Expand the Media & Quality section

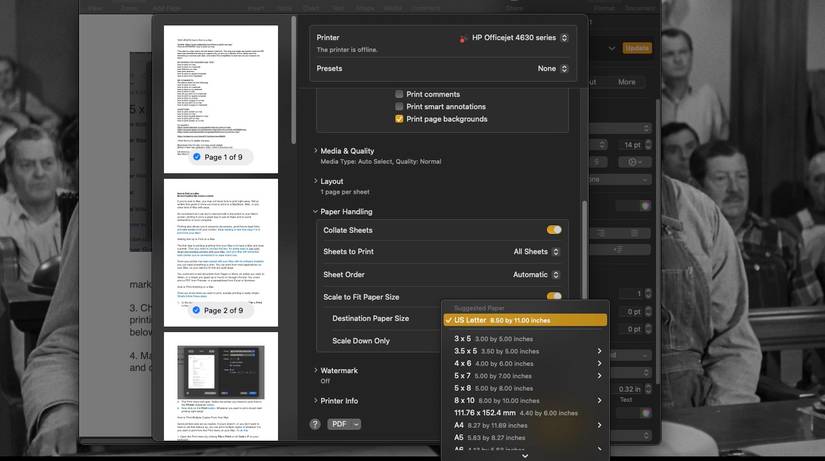click(316, 151)
